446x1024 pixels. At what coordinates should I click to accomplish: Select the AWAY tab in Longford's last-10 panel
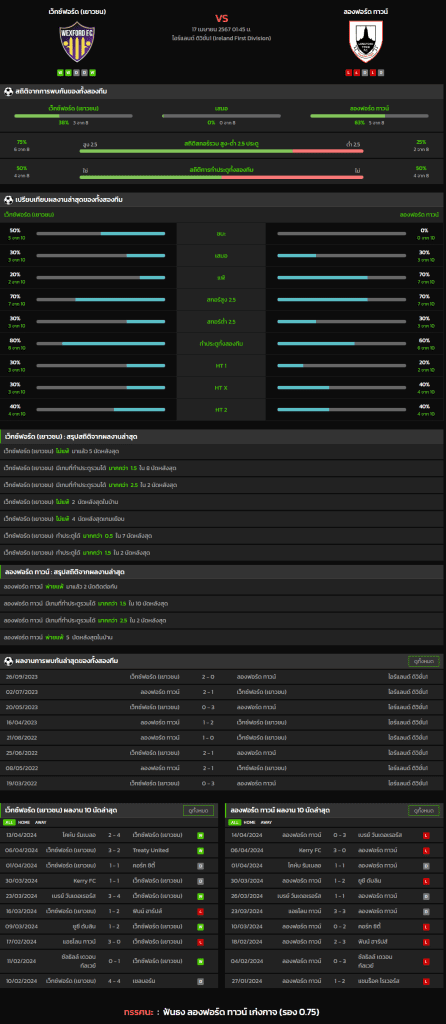266,822
